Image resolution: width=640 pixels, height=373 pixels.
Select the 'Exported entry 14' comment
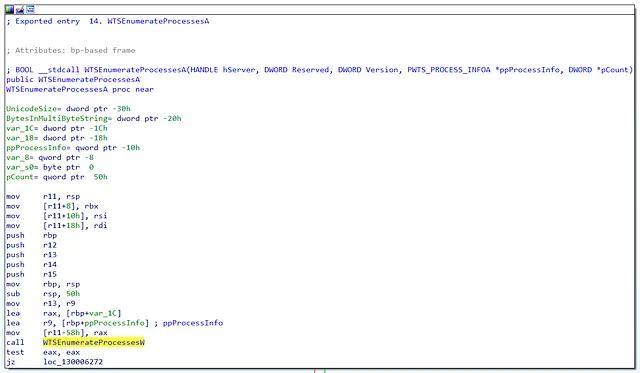pyautogui.click(x=108, y=21)
